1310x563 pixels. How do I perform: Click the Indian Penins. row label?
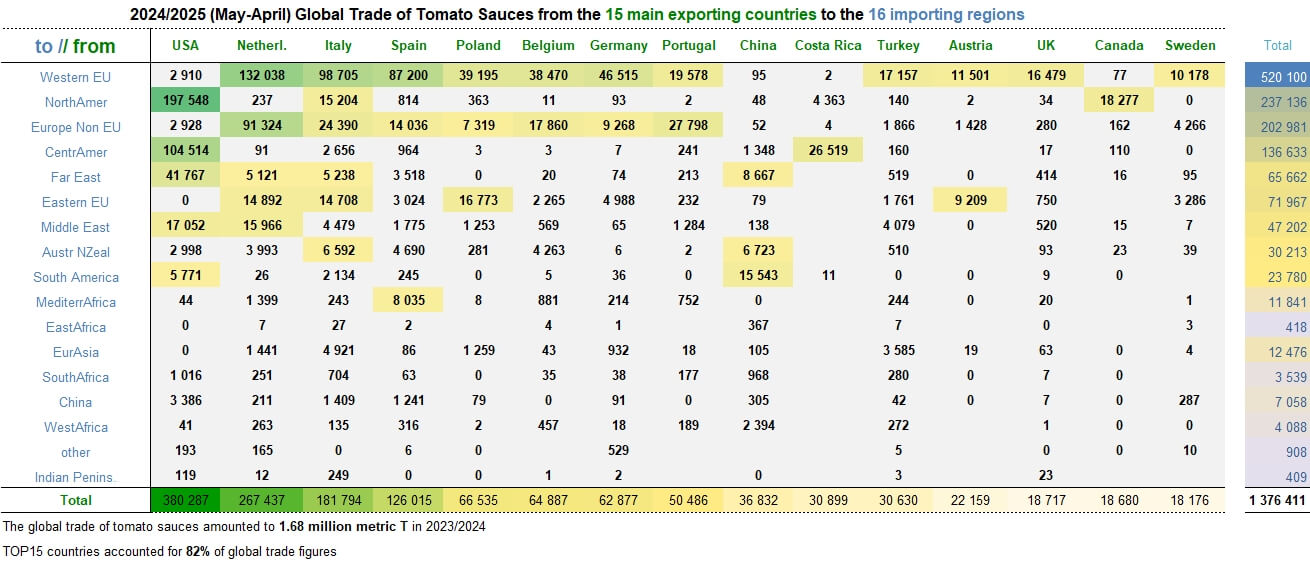point(76,477)
